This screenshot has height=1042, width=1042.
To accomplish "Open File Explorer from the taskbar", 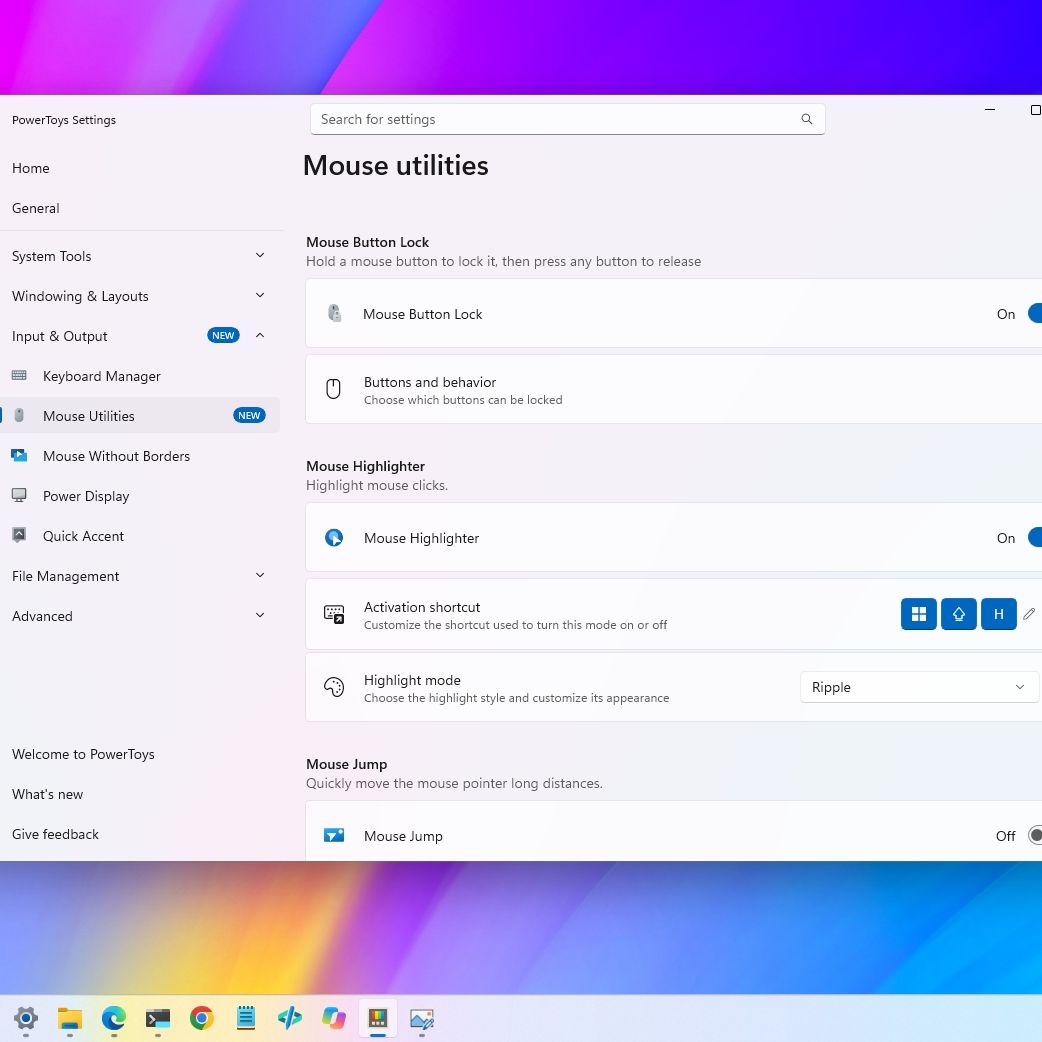I will click(x=70, y=1018).
